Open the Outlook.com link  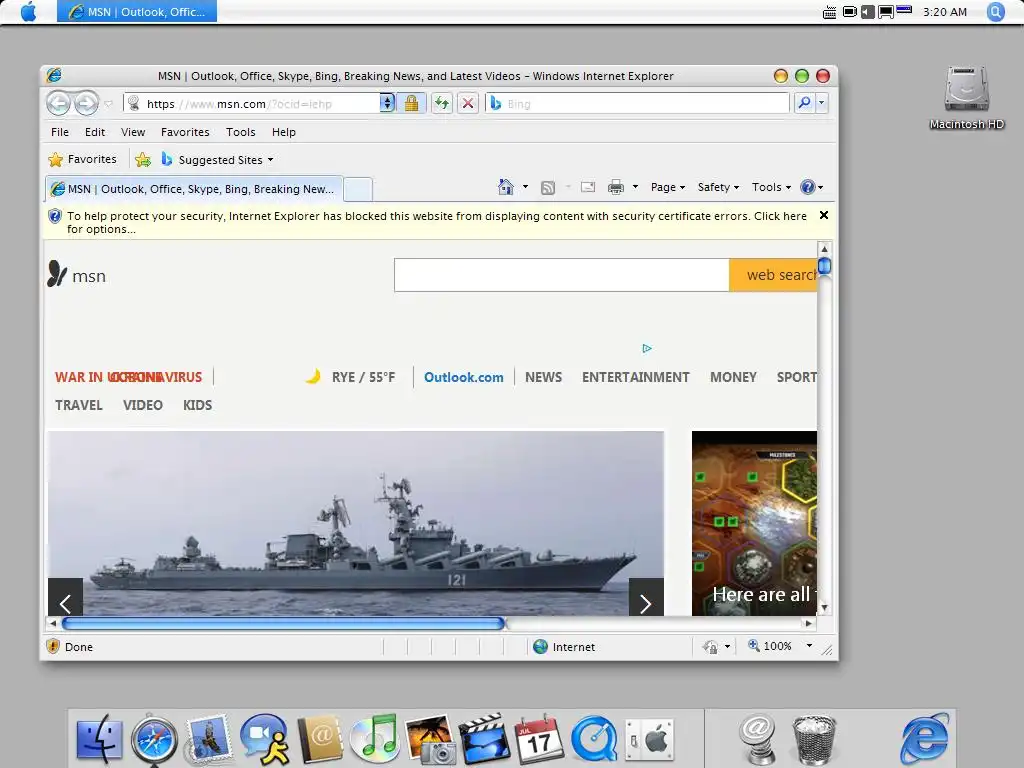(464, 377)
